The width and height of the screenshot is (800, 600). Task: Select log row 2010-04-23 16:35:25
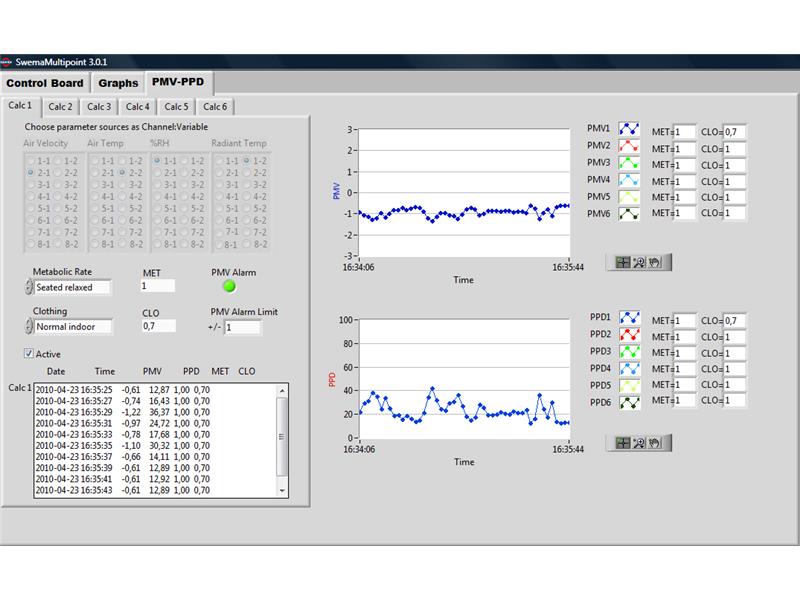122,390
